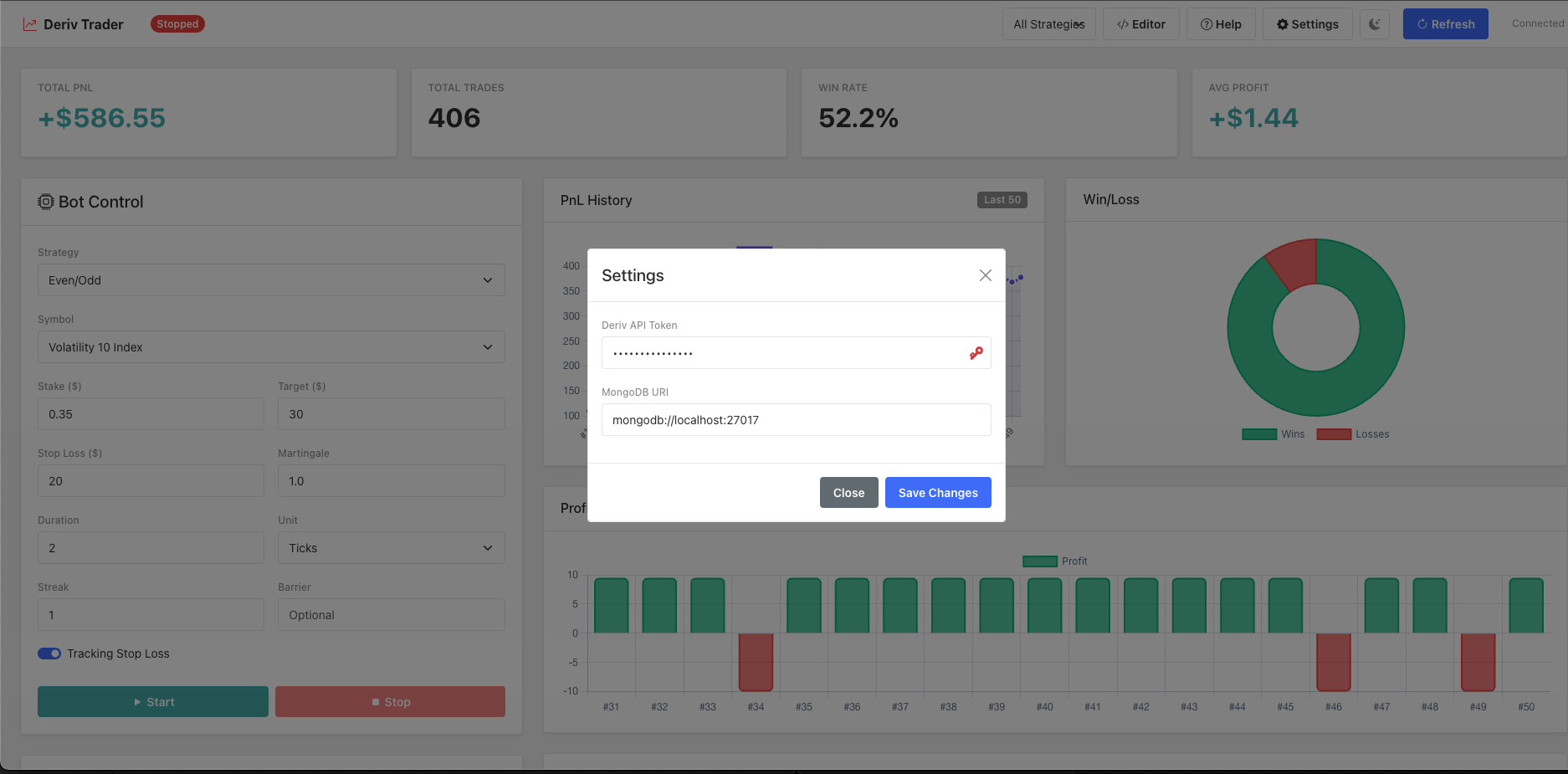Reveal the API token with the key icon
The height and width of the screenshot is (774, 1568).
click(x=975, y=352)
